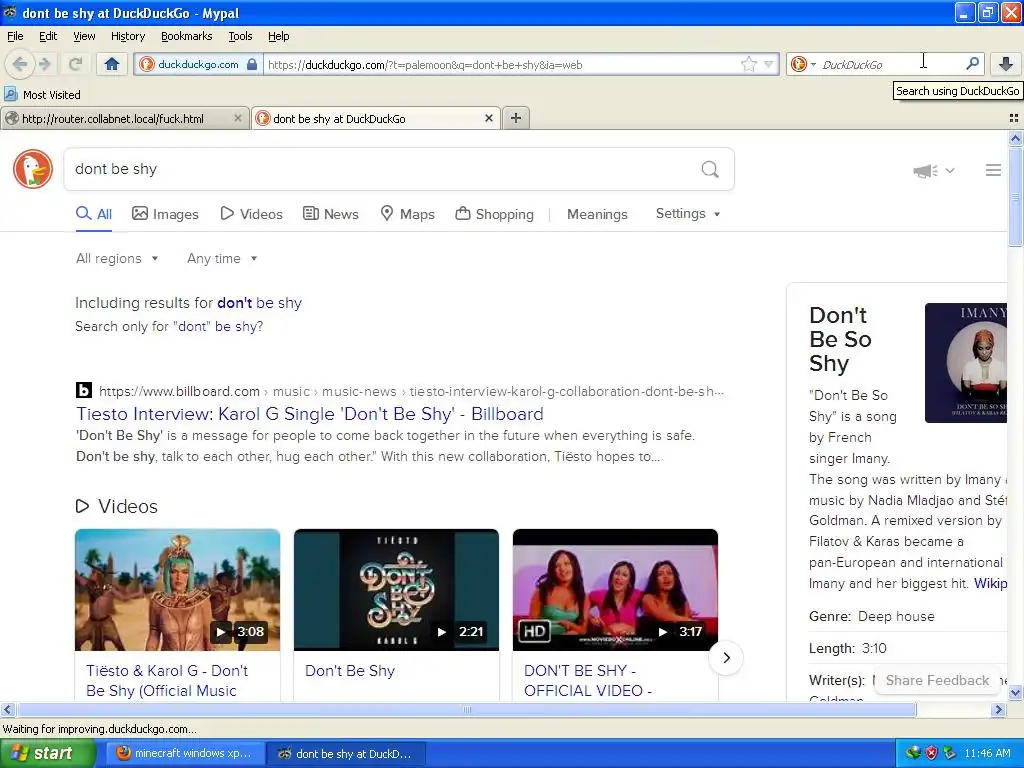Open the Tiesto Interview Billboard result link
Image resolution: width=1024 pixels, height=768 pixels.
coord(310,414)
